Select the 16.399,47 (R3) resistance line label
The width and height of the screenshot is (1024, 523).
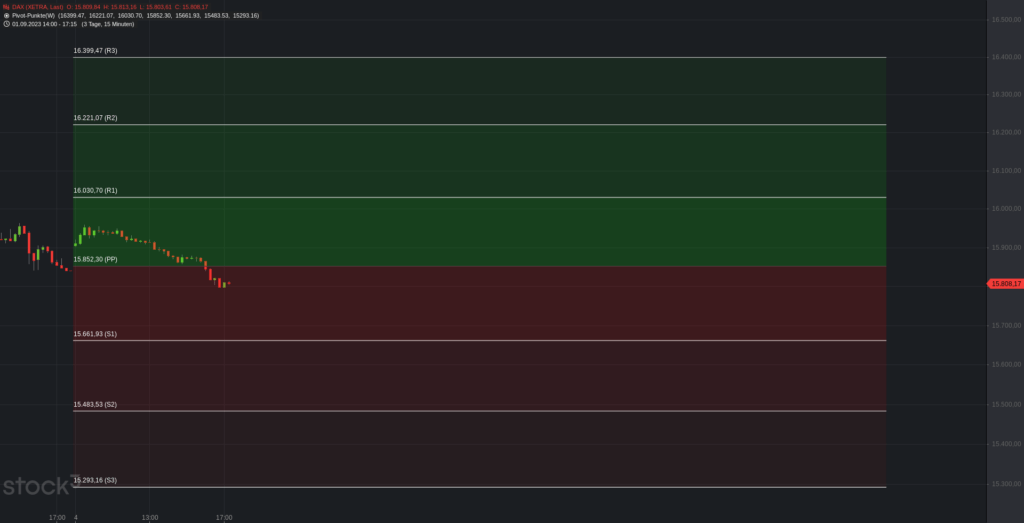(x=96, y=50)
